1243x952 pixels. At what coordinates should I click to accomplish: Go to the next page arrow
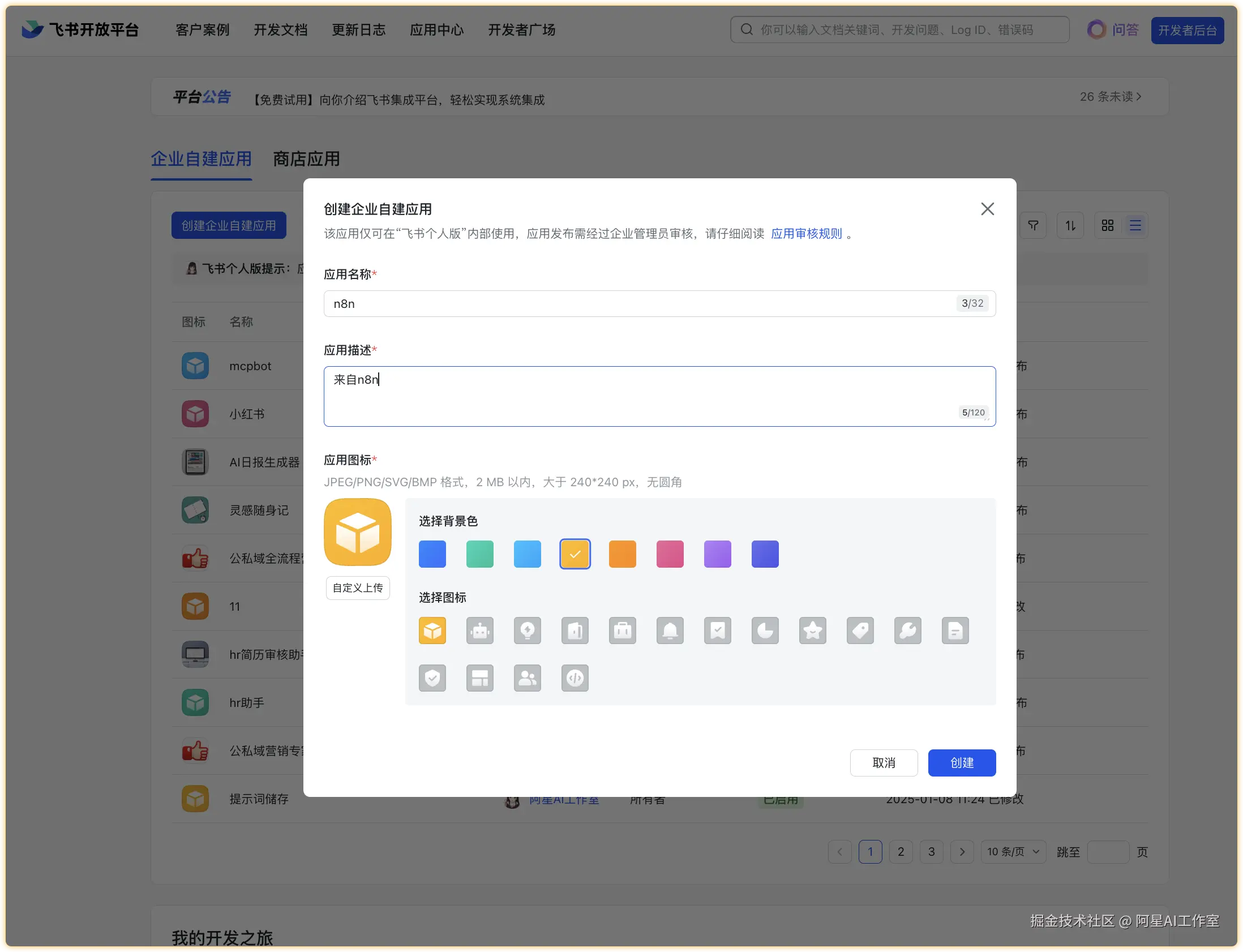962,852
